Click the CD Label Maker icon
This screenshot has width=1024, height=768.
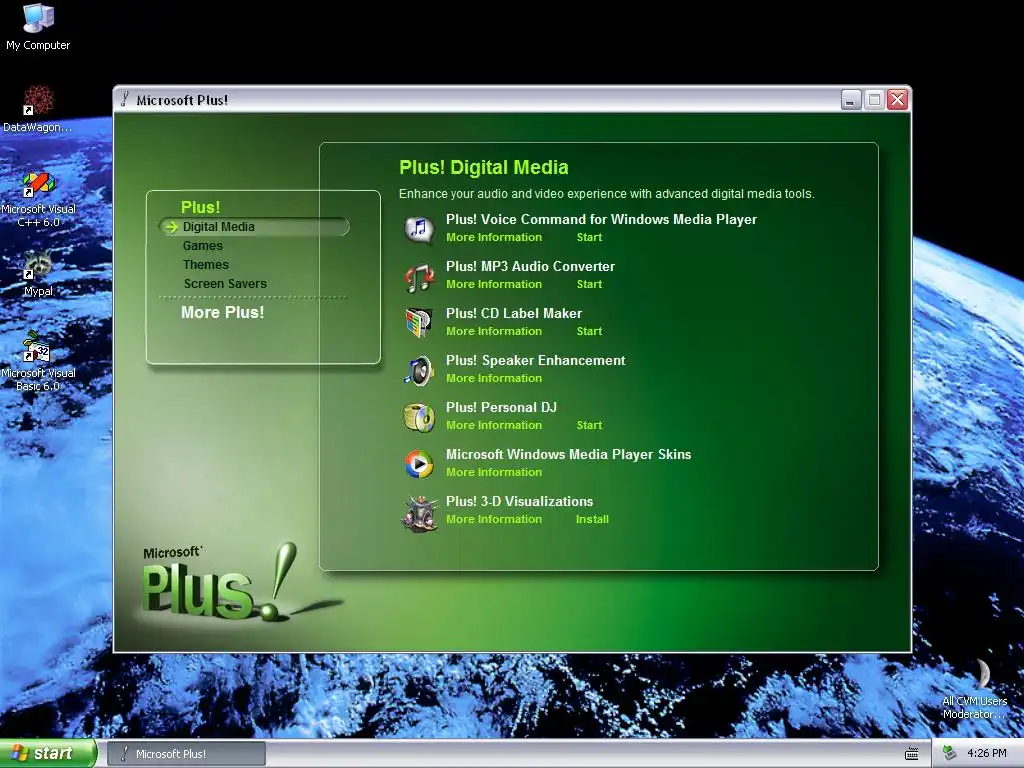[x=419, y=323]
